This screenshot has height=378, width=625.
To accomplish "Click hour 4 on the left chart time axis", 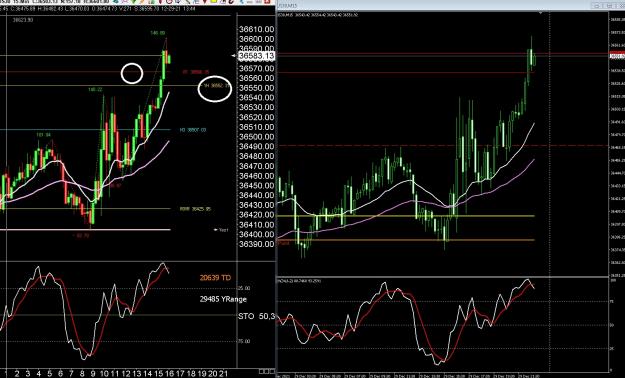I will [x=39, y=374].
